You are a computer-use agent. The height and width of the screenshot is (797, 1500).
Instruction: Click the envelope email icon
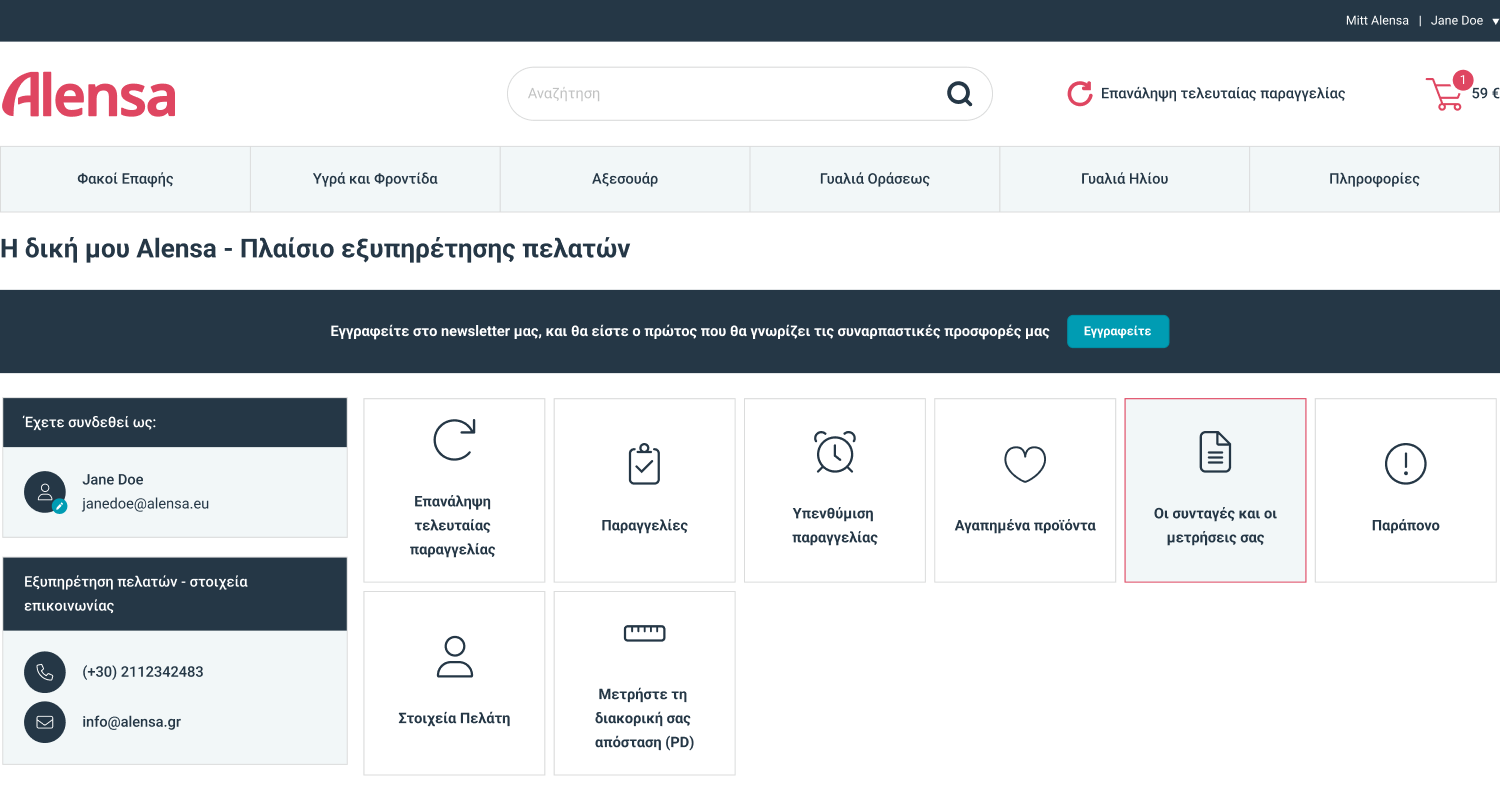pyautogui.click(x=45, y=722)
